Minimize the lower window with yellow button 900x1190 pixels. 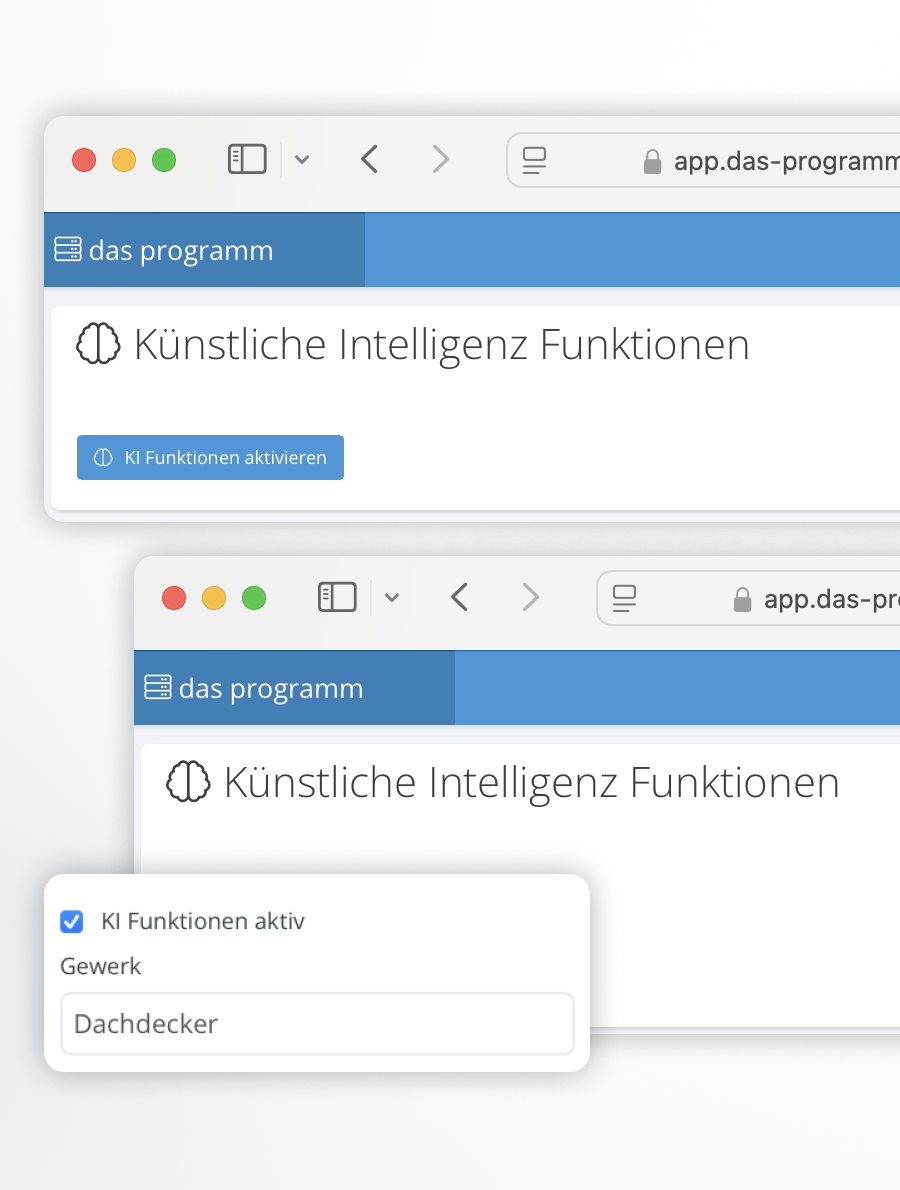[214, 598]
